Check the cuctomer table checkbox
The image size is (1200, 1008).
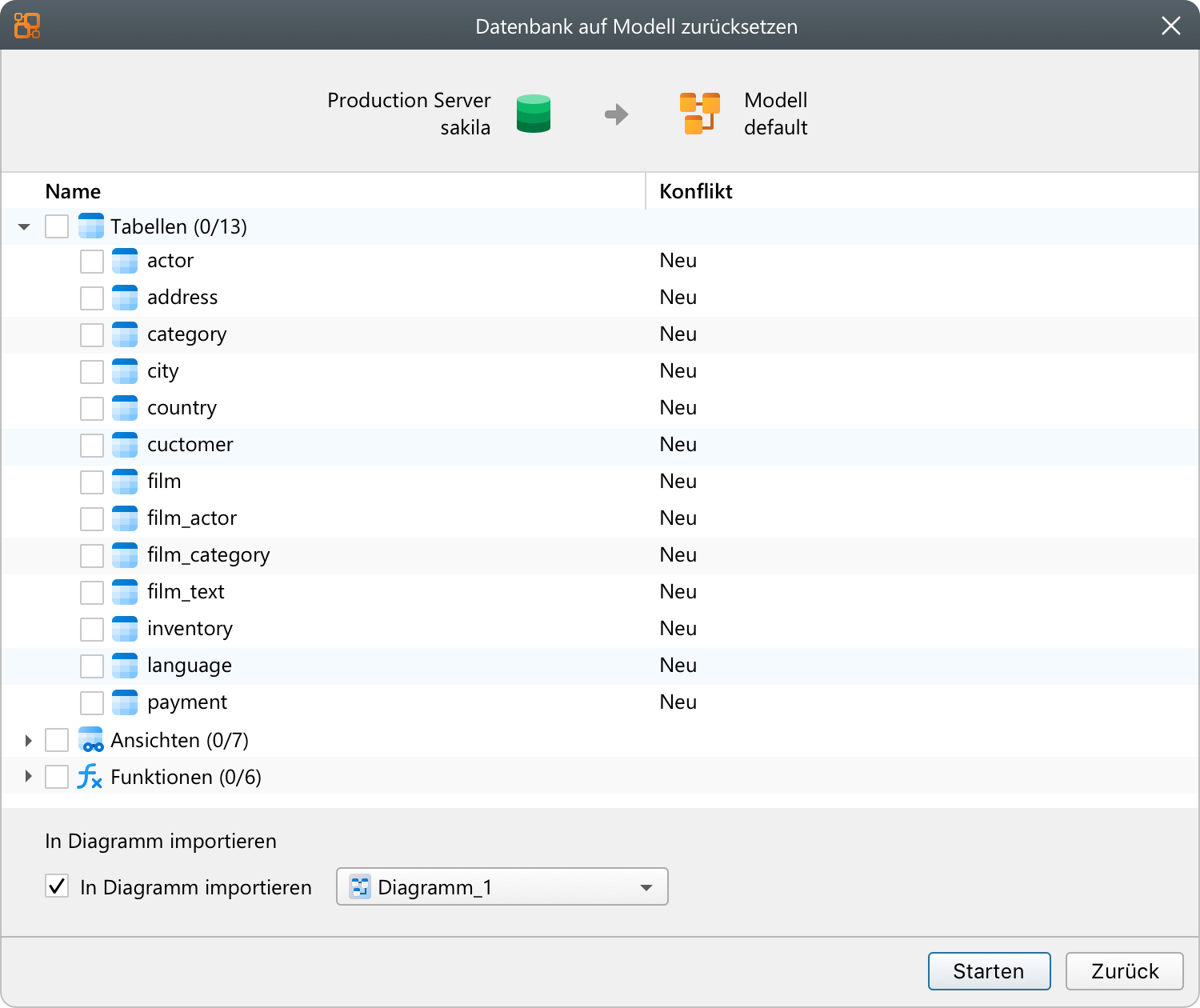click(x=92, y=446)
